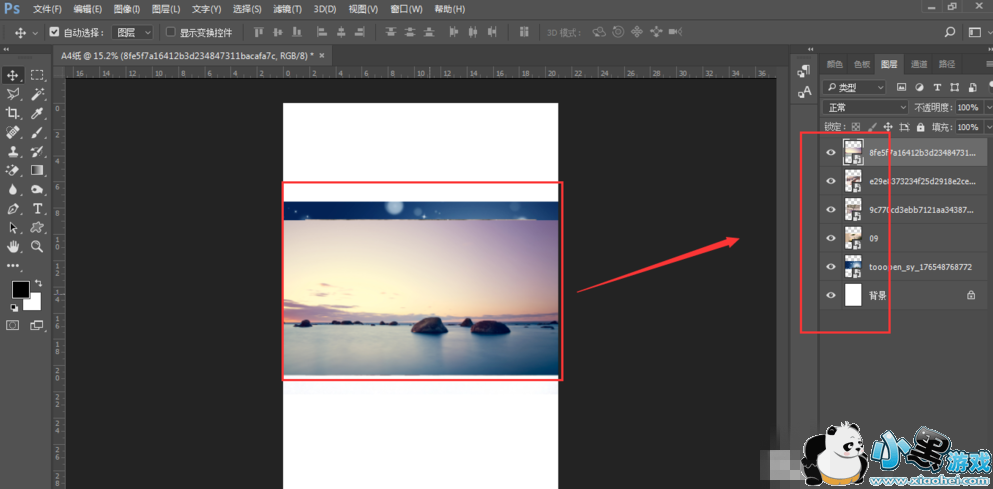
Task: Select the Zoom magnifier tool
Action: click(37, 246)
